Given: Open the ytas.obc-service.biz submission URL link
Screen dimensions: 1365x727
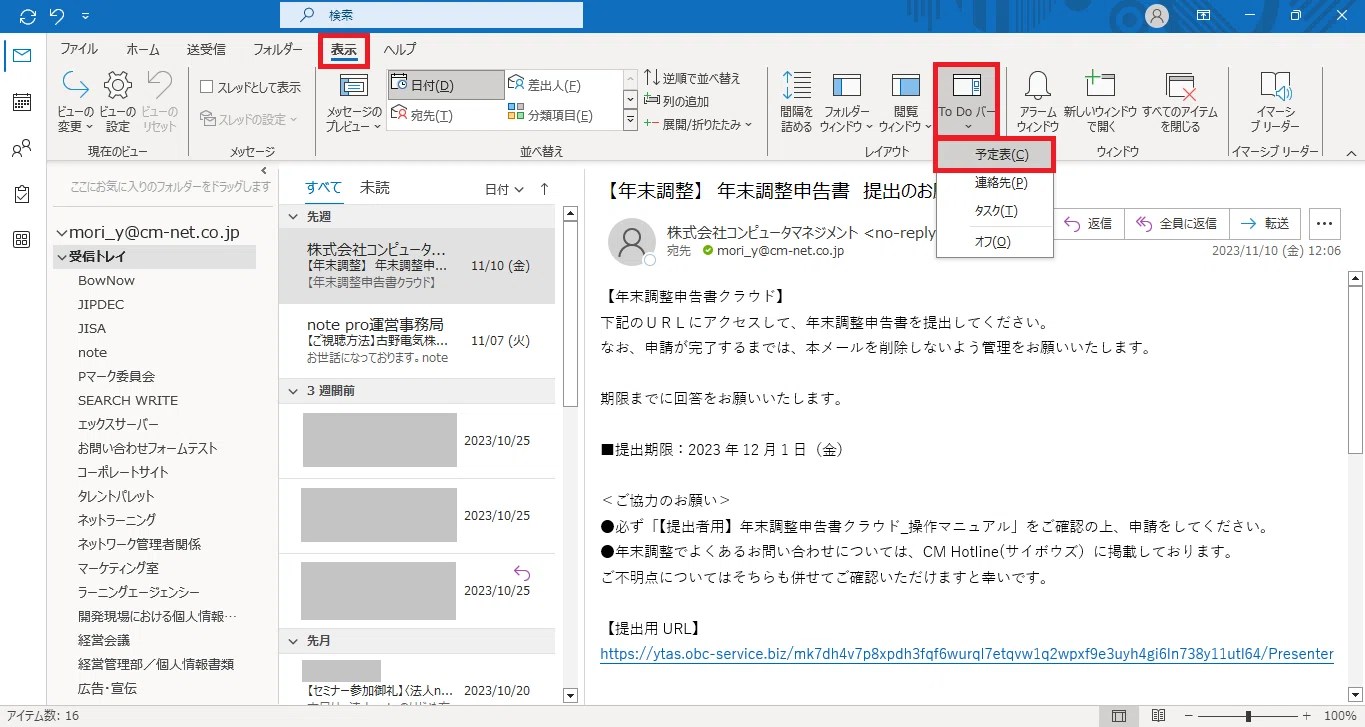Looking at the screenshot, I should click(x=967, y=654).
